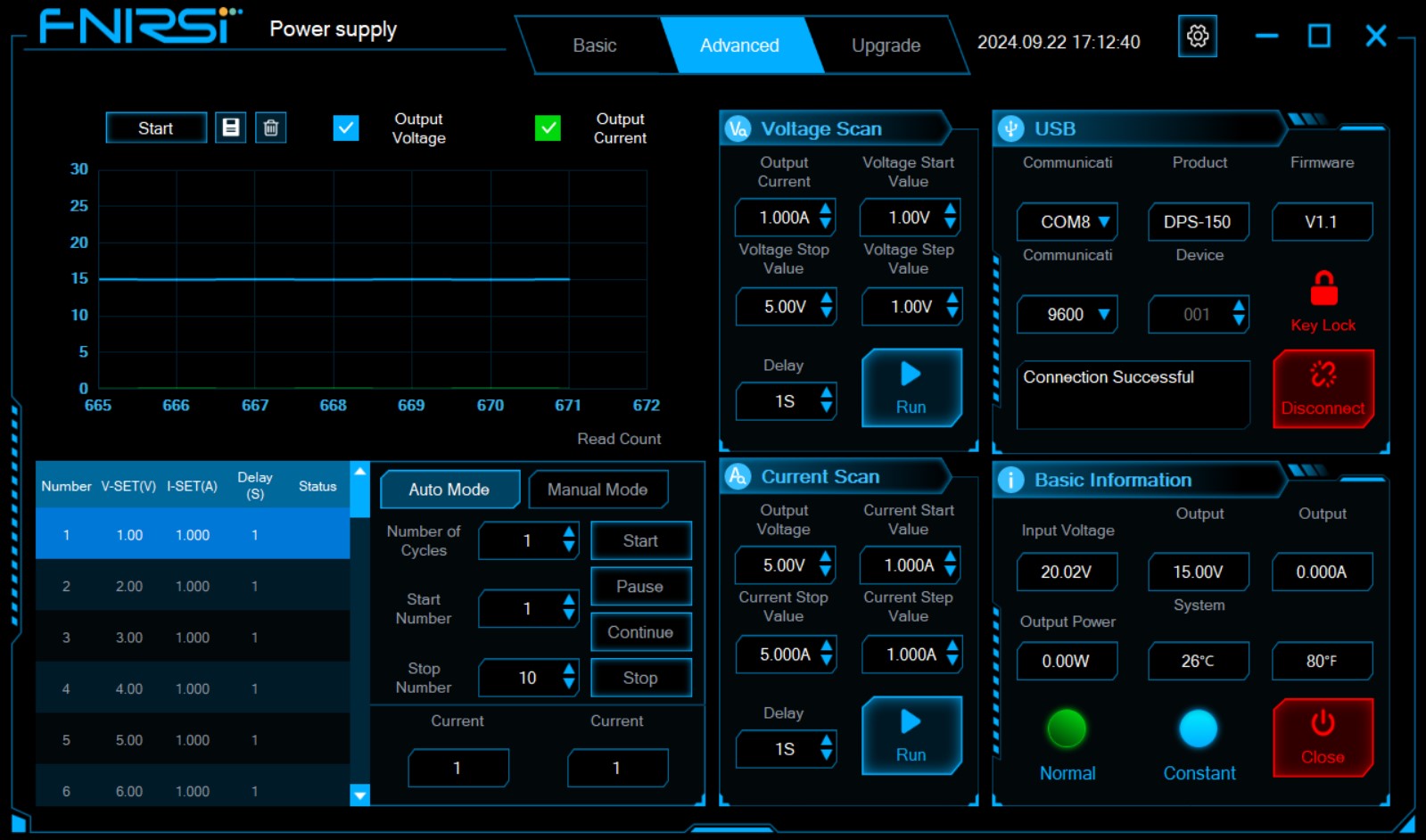Switch to the Upgrade tab

click(x=886, y=45)
